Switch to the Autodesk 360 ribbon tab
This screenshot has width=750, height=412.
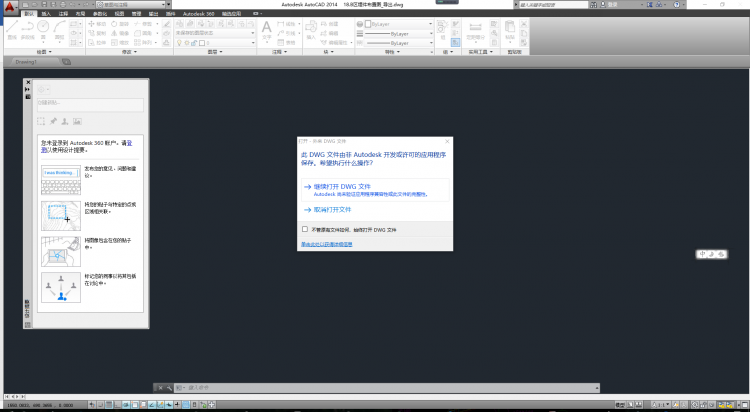point(198,13)
